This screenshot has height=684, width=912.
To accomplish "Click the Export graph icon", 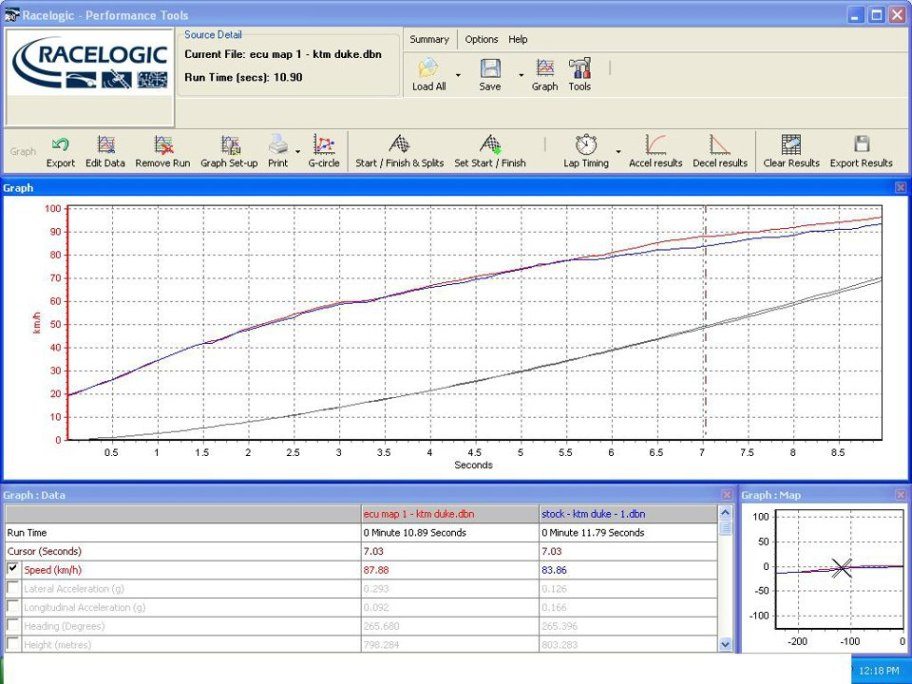I will tap(60, 145).
